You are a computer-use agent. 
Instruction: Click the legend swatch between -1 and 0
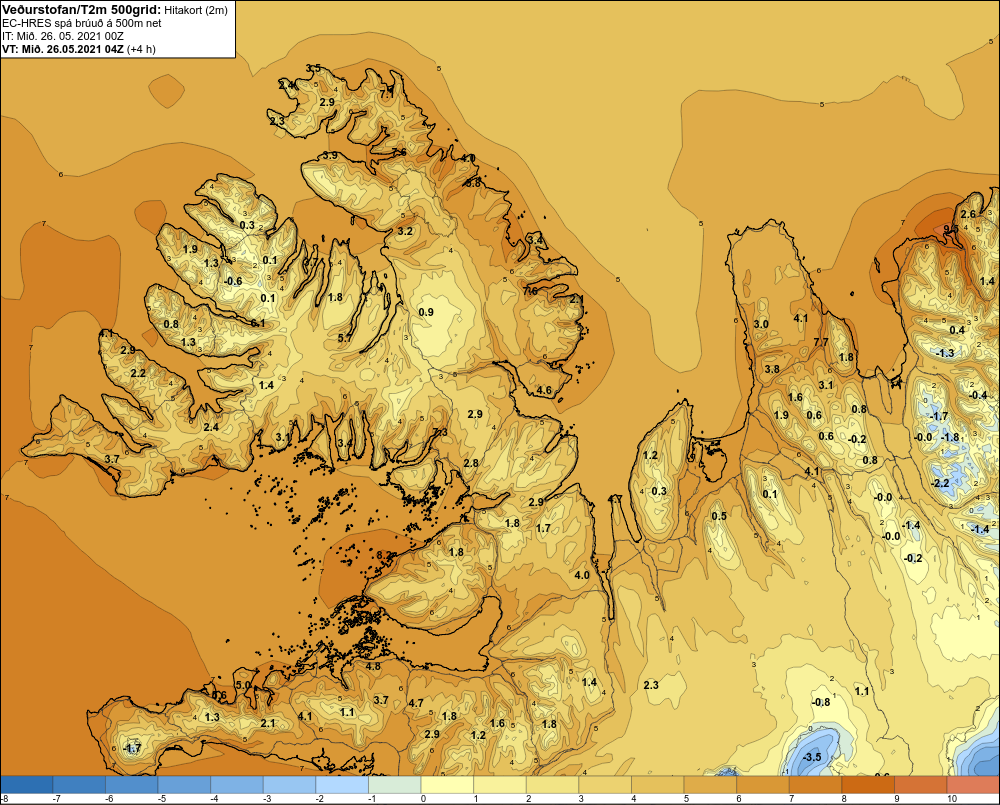pyautogui.click(x=395, y=785)
